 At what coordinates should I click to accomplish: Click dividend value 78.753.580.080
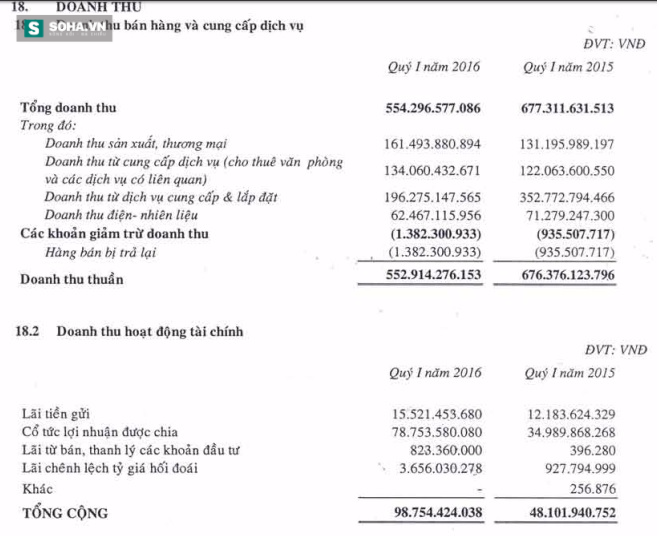[437, 432]
